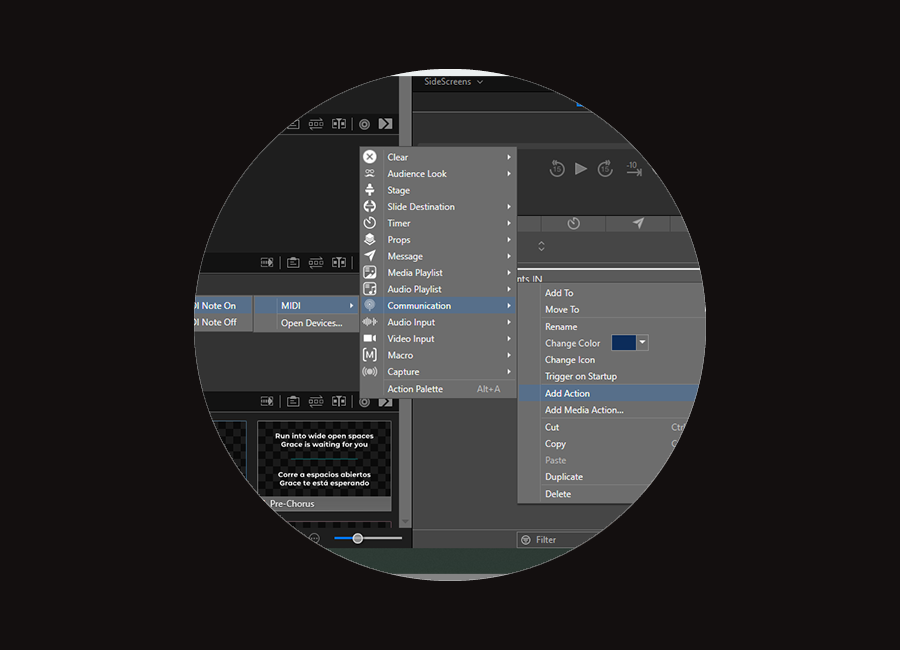Click the Clear X circle icon
Viewport: 900px width, 650px height.
click(x=370, y=157)
